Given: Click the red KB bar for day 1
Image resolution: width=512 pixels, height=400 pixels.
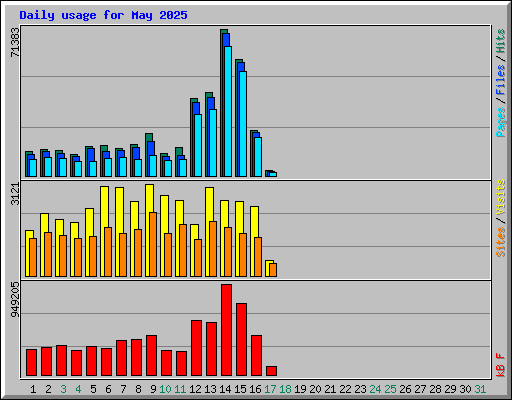Looking at the screenshot, I should [31, 363].
